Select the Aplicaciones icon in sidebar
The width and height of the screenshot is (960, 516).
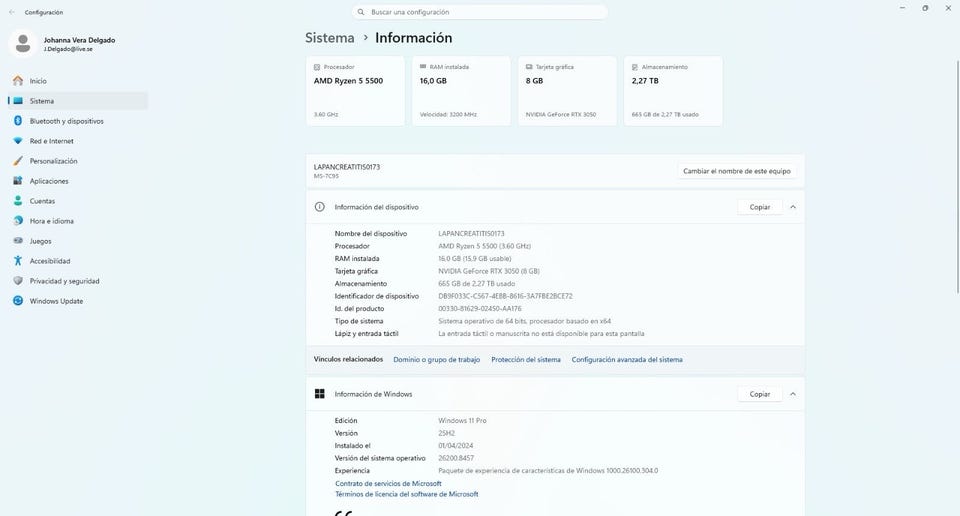tap(18, 181)
